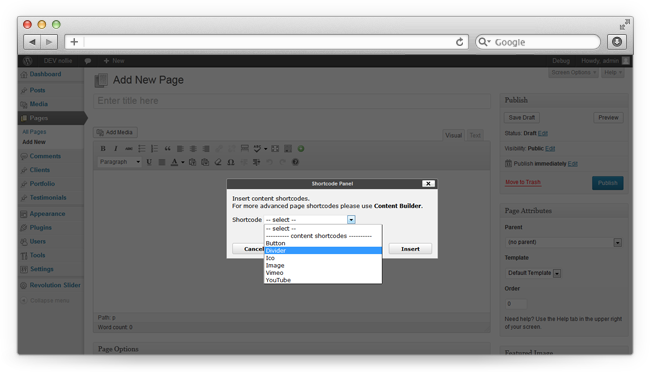
Task: Choose Divider from the shortcode list
Action: point(323,250)
